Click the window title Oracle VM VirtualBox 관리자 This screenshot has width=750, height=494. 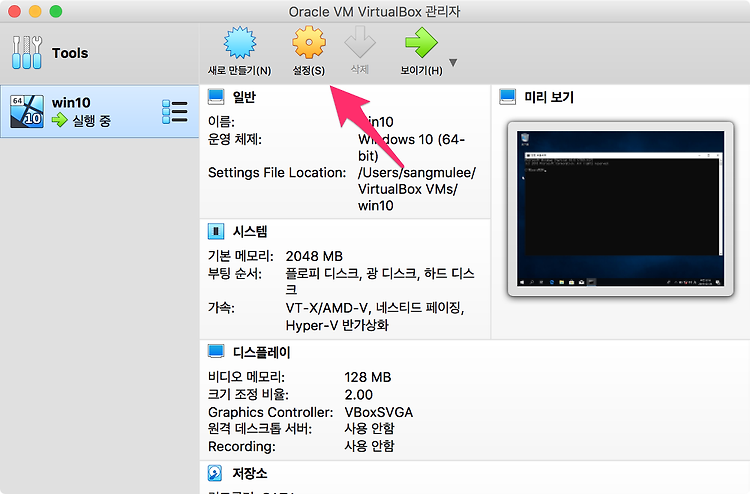375,11
